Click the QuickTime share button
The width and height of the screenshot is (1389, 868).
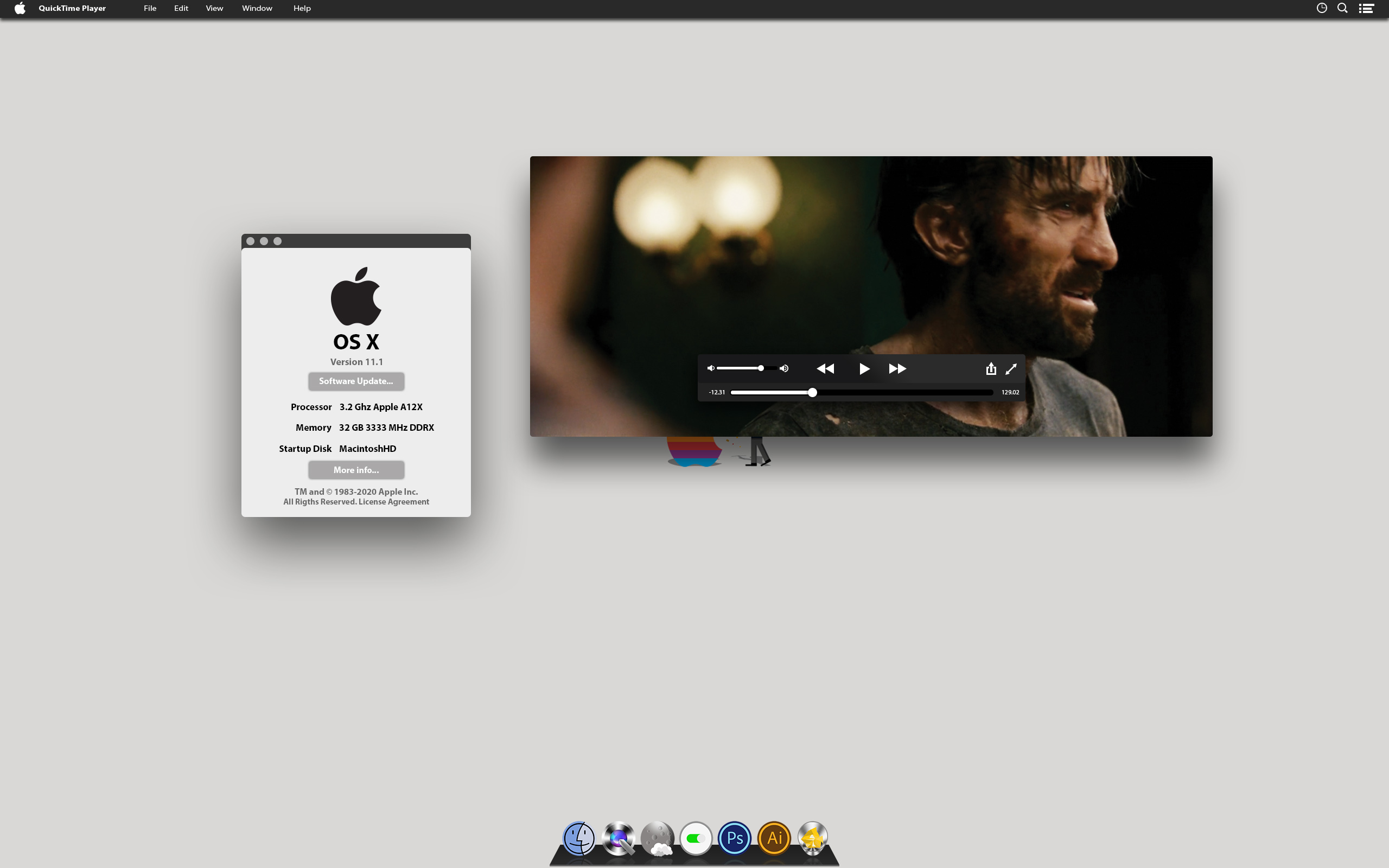click(990, 368)
